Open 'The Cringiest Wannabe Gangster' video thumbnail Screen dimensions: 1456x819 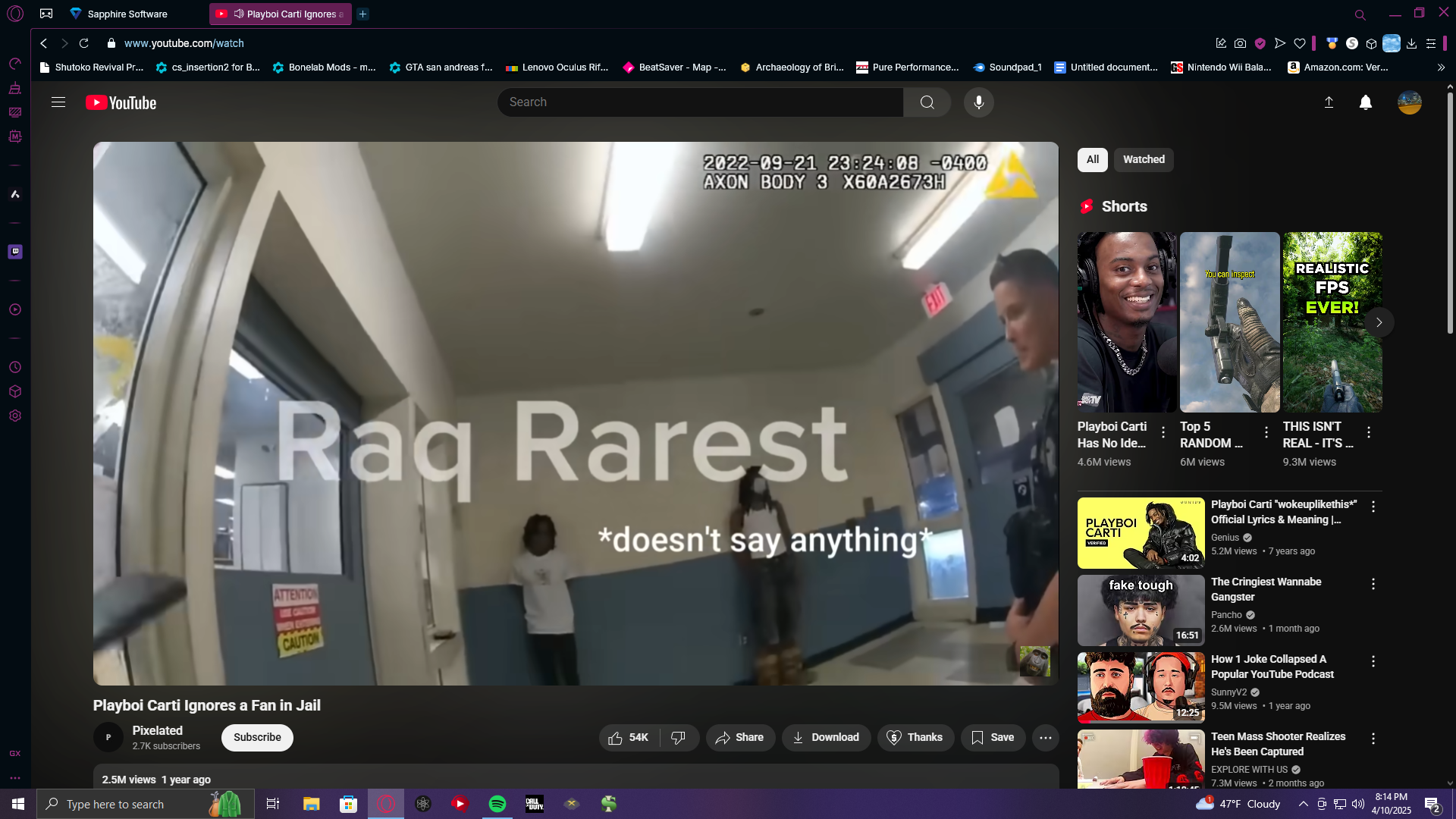tap(1141, 610)
